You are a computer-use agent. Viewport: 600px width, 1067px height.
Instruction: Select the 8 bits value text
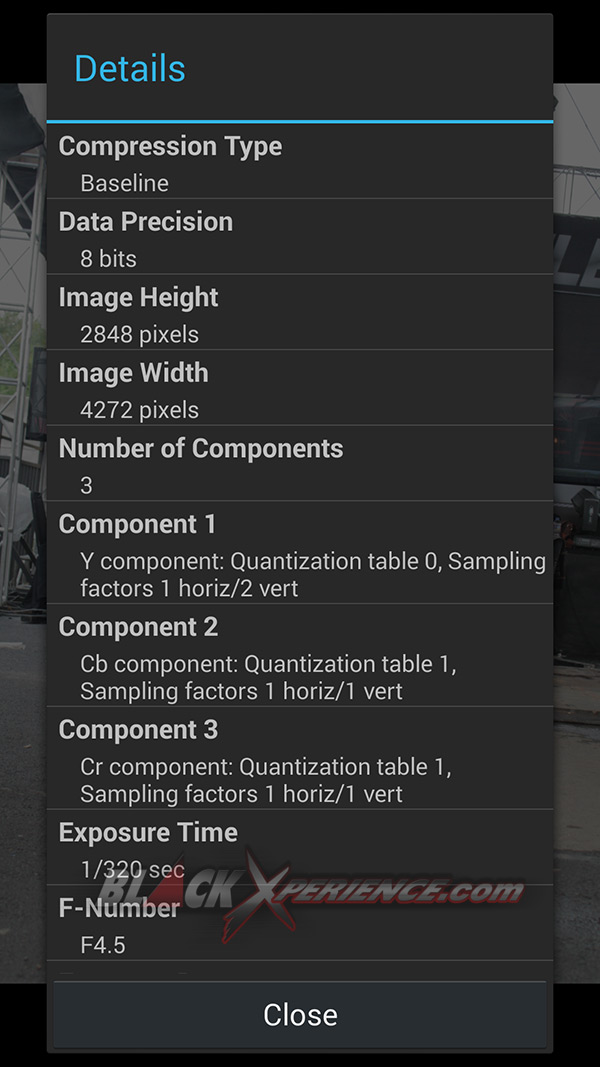pos(108,258)
